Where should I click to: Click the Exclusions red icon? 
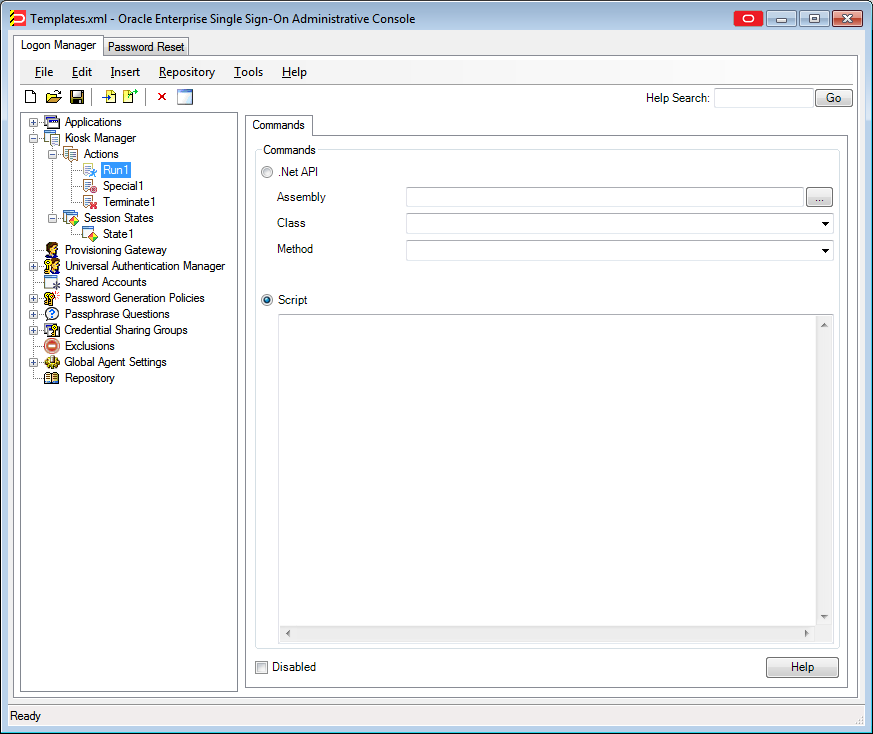(52, 346)
